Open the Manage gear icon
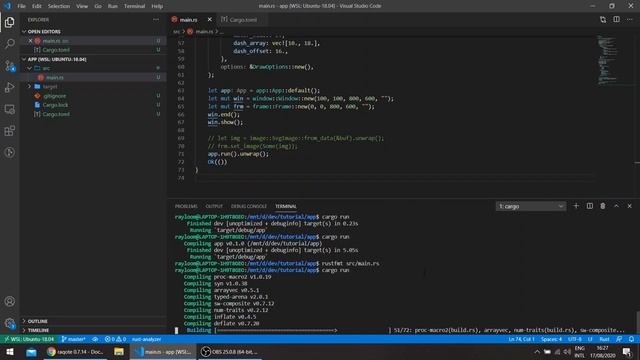The image size is (640, 360). [x=9, y=323]
